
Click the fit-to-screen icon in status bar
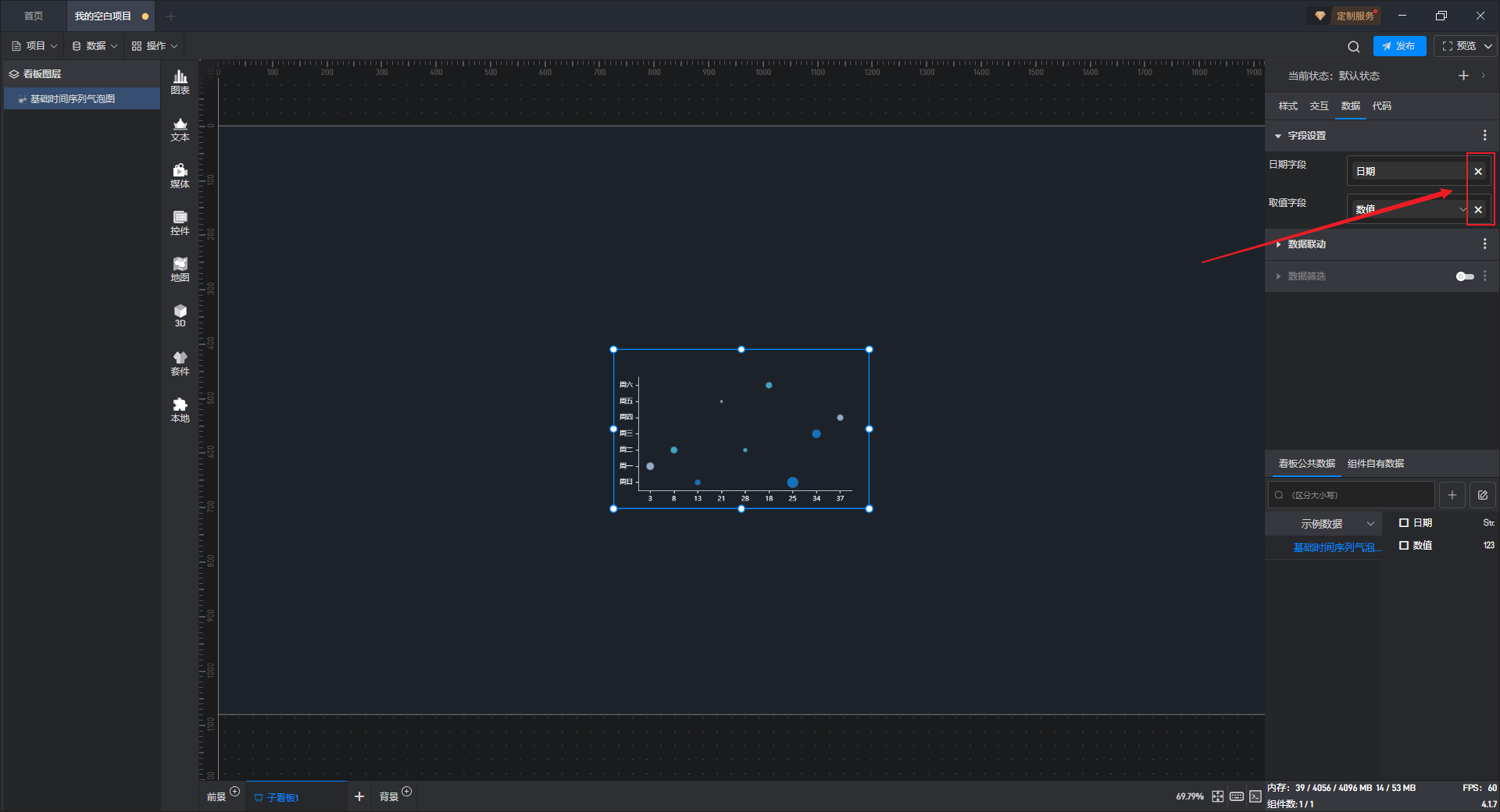(x=1217, y=796)
